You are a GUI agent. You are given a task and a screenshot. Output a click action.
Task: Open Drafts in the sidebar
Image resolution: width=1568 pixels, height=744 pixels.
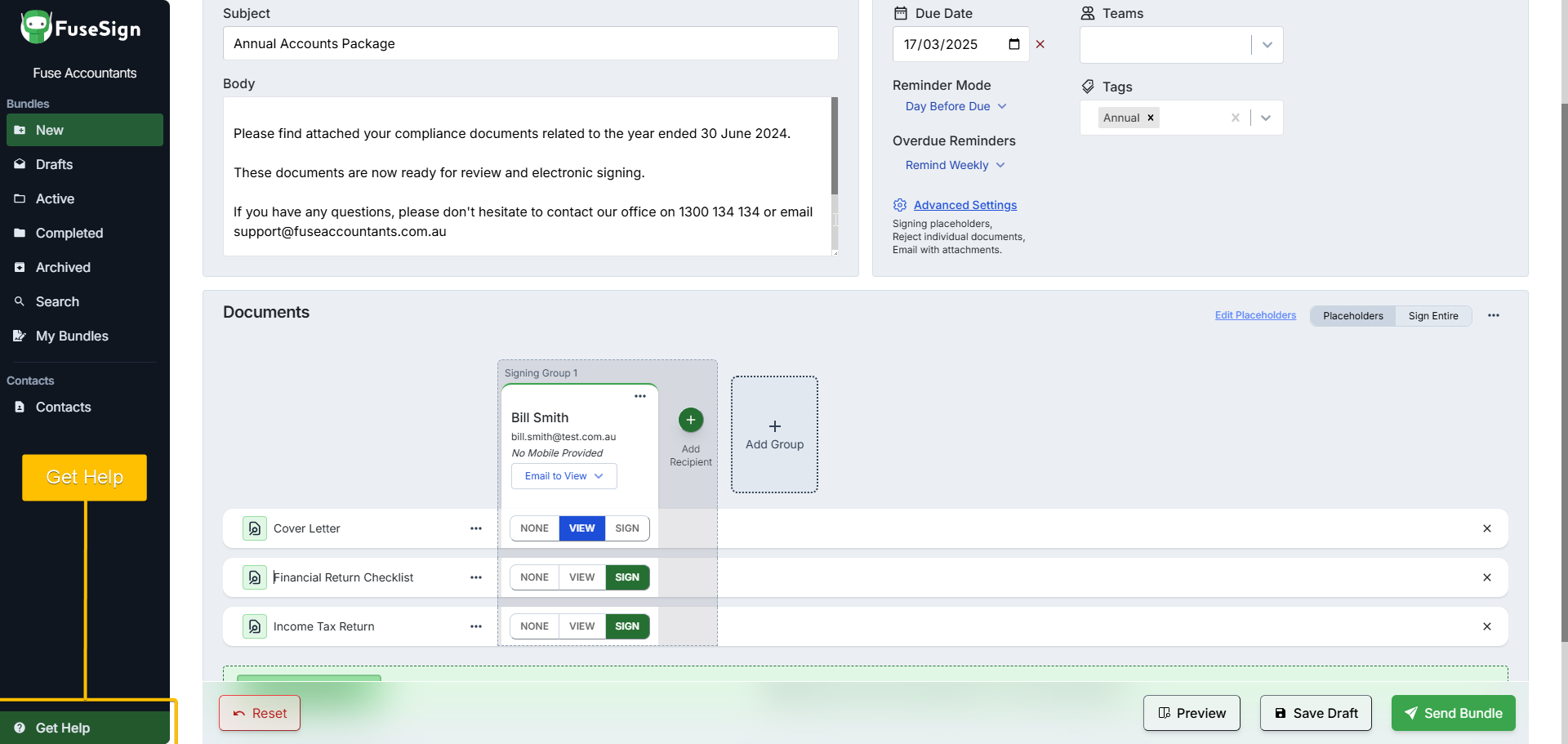pos(54,164)
